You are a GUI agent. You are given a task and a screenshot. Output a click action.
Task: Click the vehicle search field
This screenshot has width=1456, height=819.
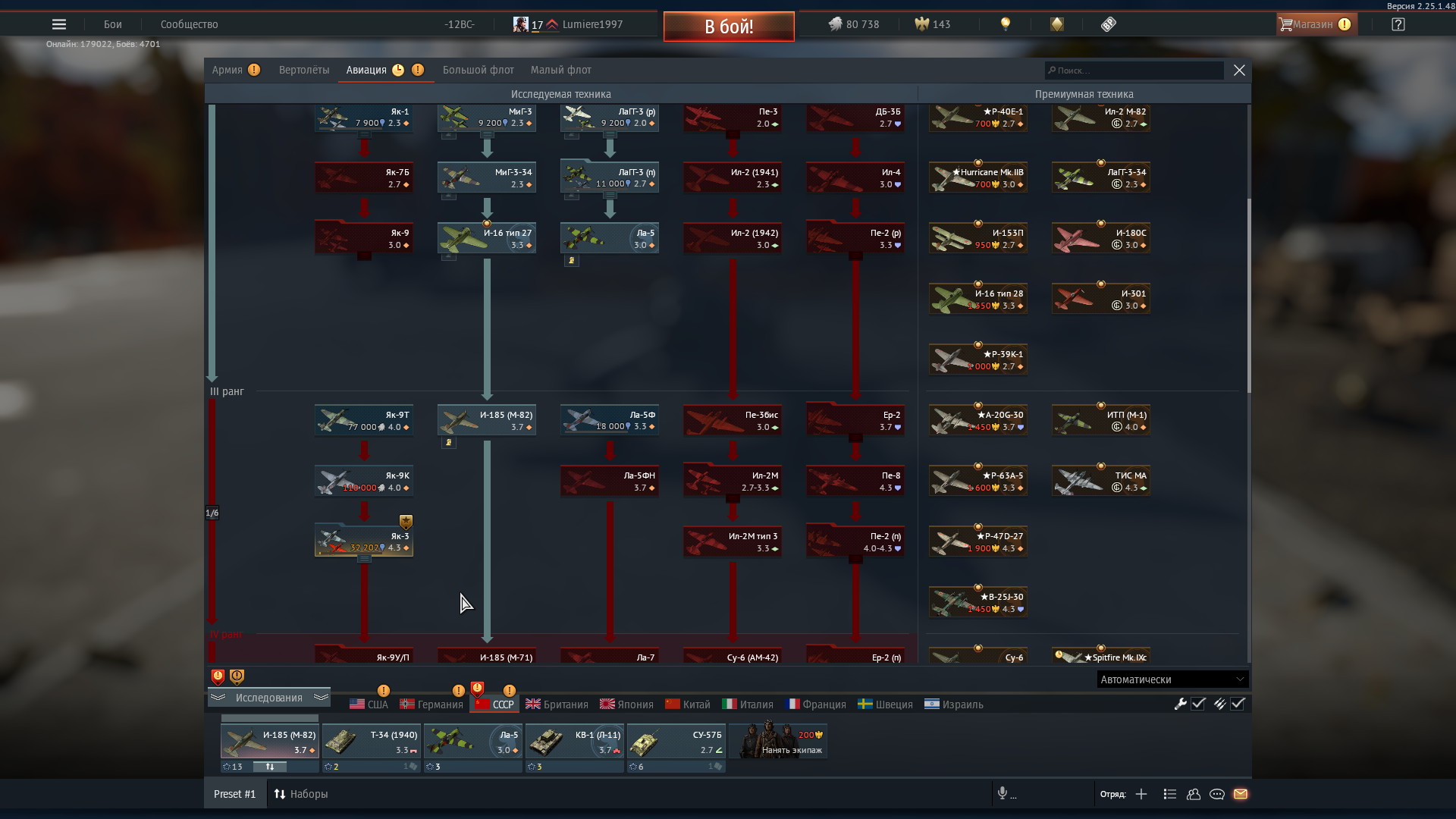[x=1134, y=71]
